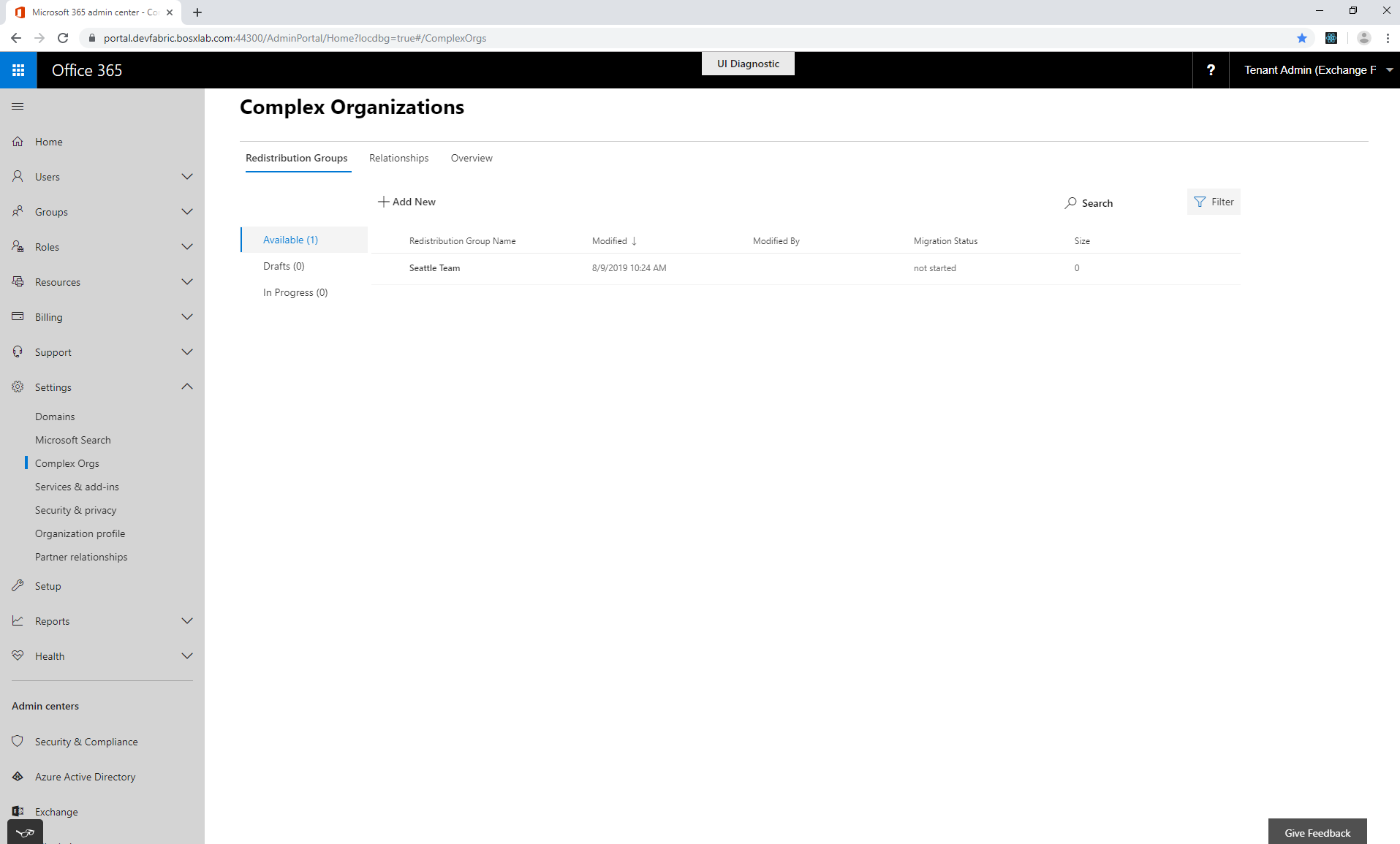Click the magnifier icon beside Search

coord(1070,203)
